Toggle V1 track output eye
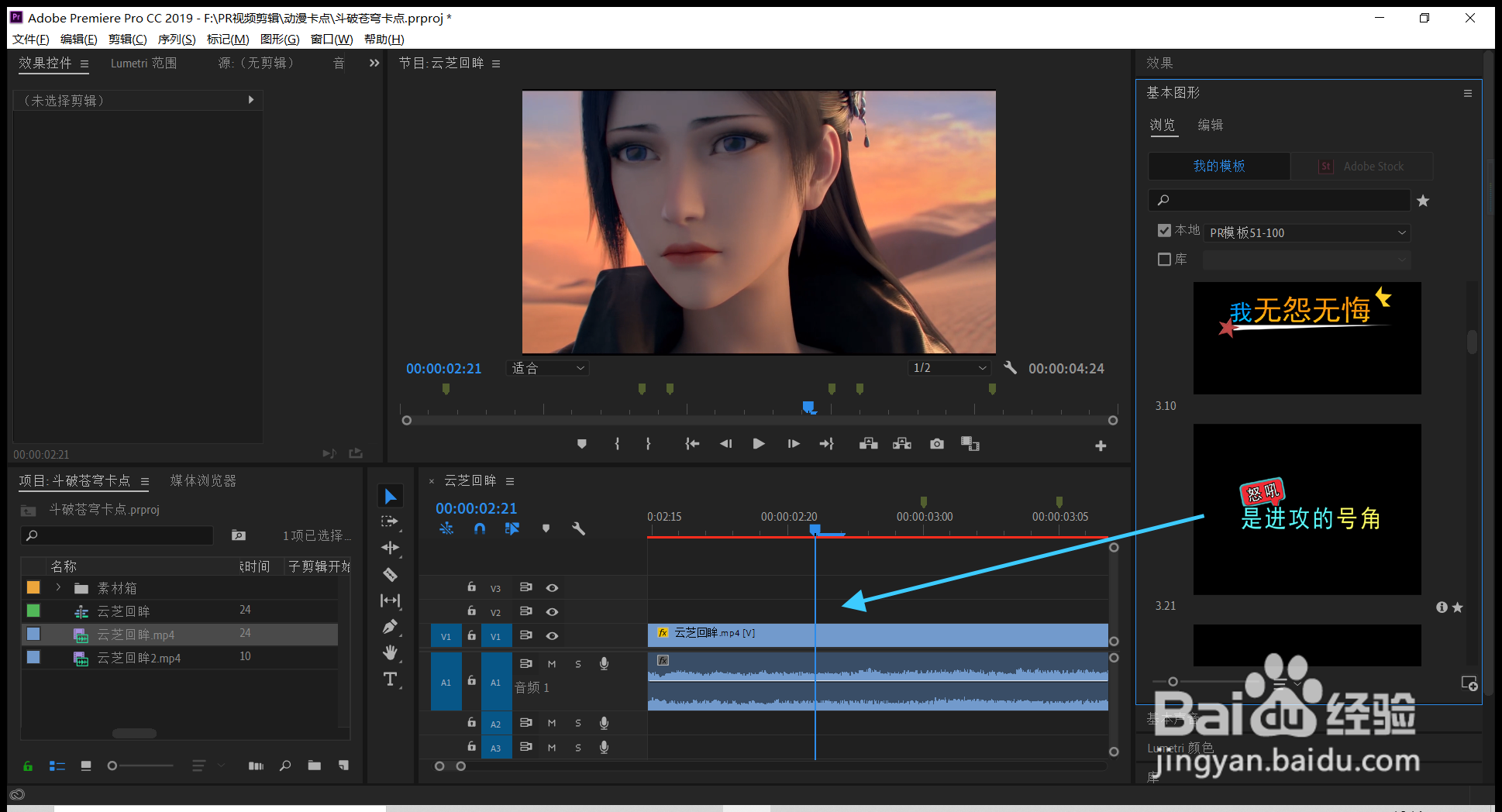1502x812 pixels. pos(552,636)
